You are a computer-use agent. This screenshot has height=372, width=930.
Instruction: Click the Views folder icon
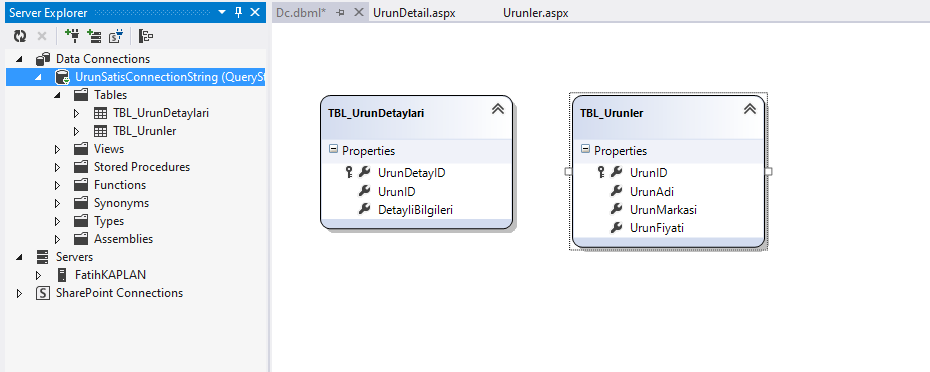point(81,149)
